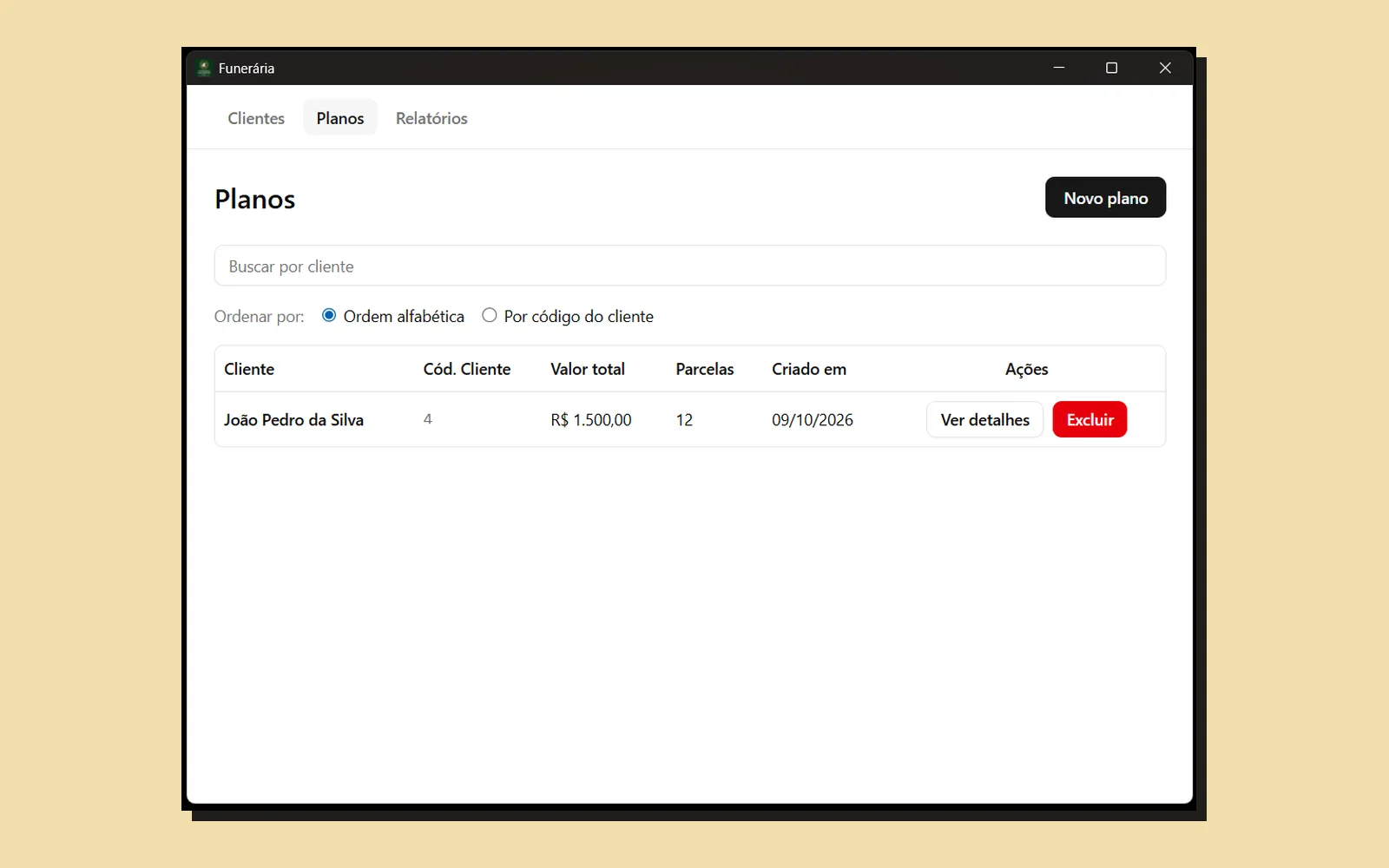Maximize the Funerária window

pos(1111,68)
